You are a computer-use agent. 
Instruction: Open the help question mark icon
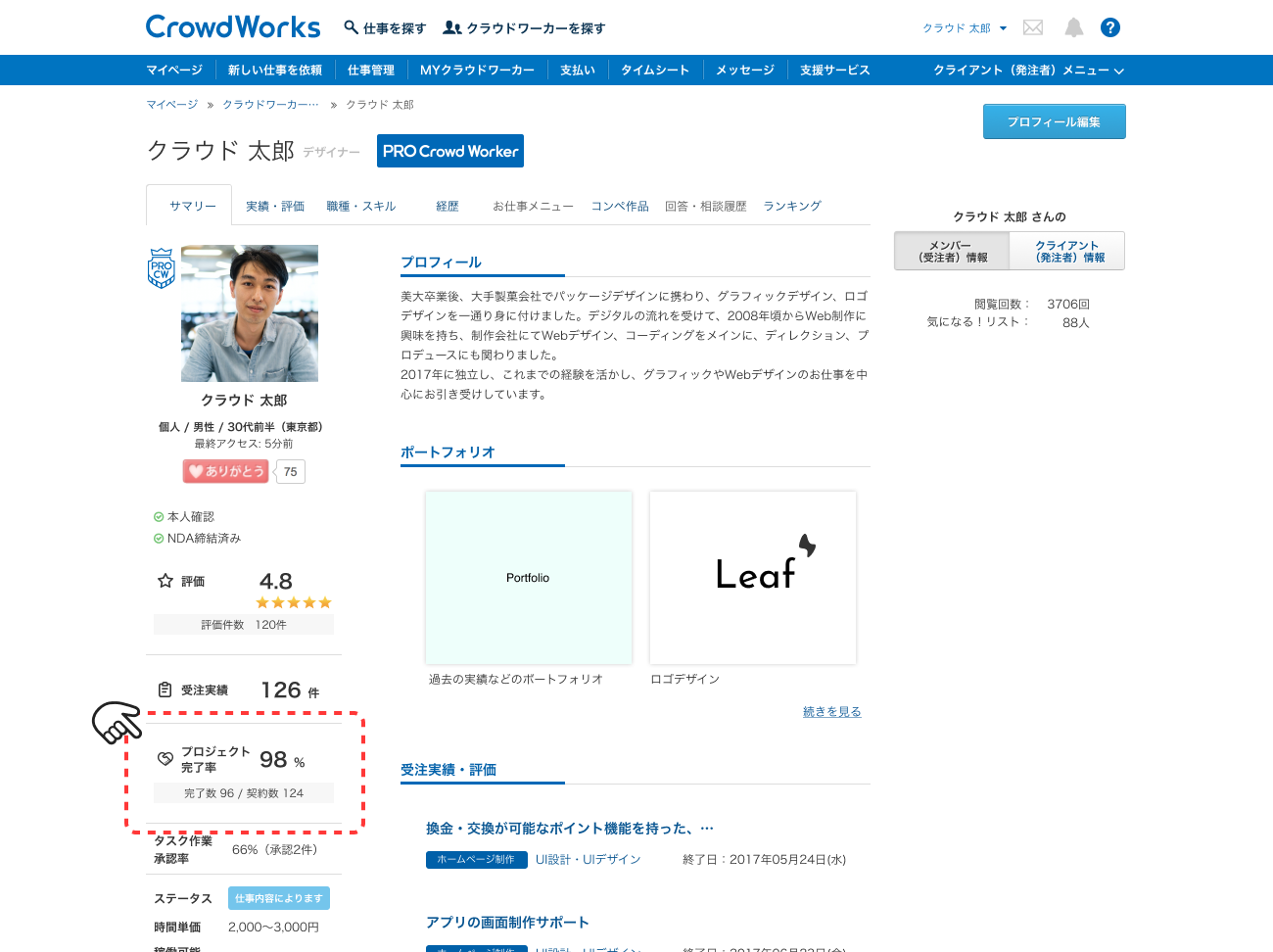pyautogui.click(x=1109, y=27)
